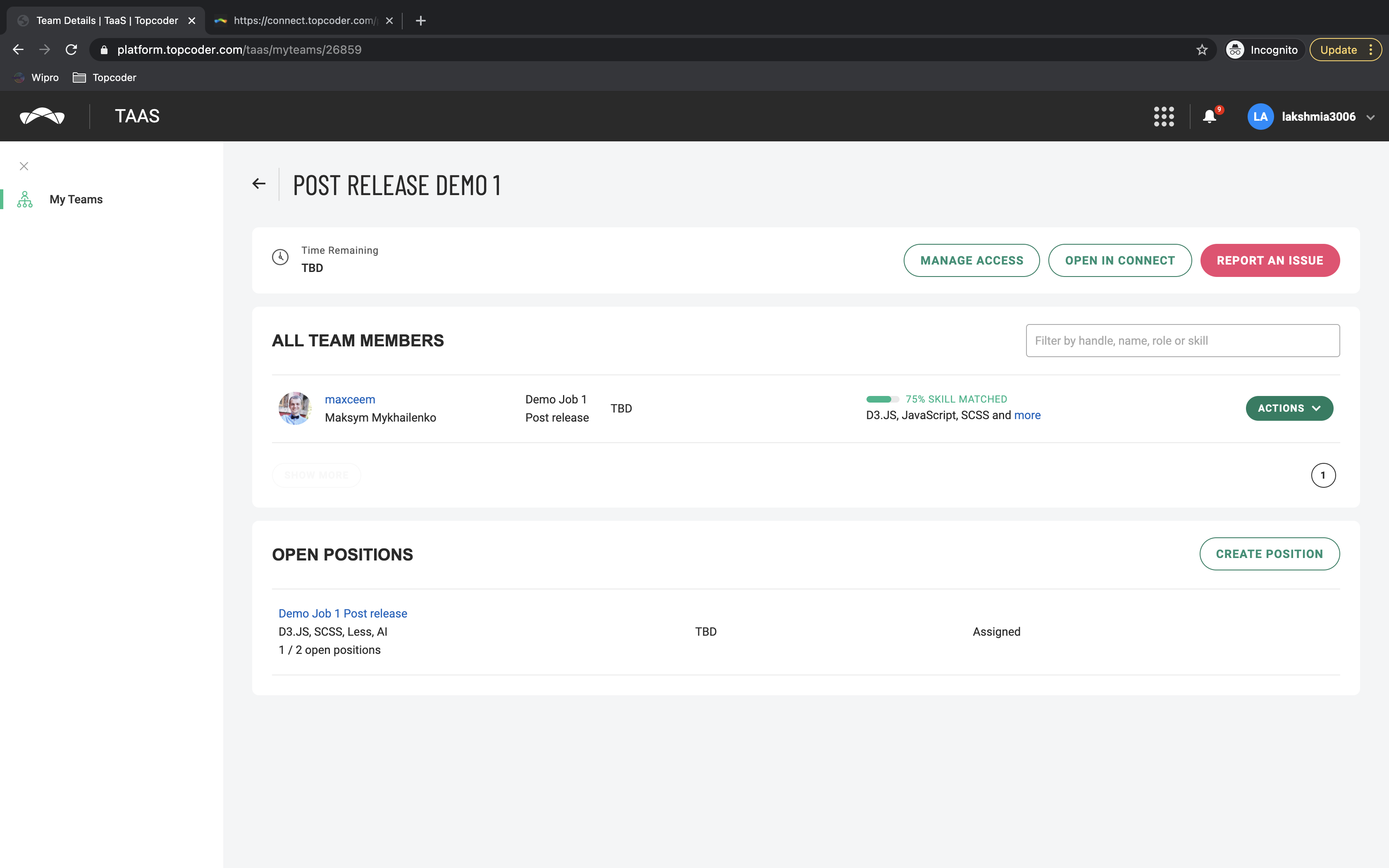Open a new browser tab

[421, 21]
